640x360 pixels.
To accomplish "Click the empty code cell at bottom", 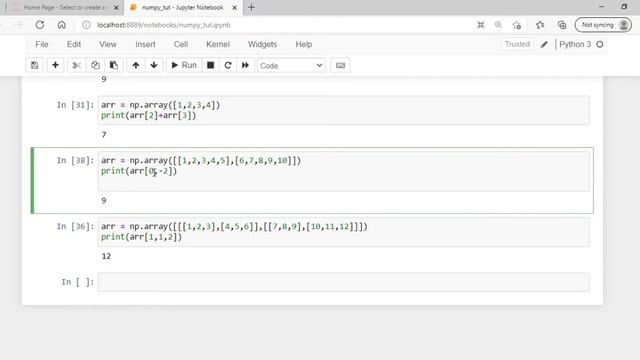I will [344, 282].
